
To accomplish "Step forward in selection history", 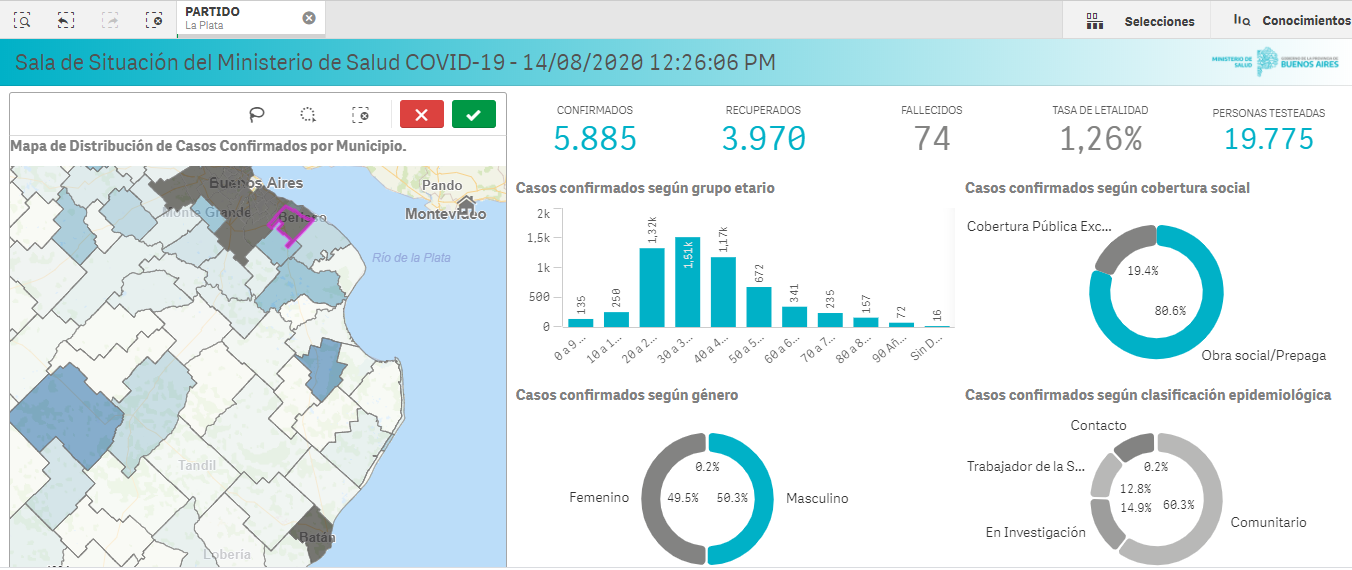I will 110,19.
